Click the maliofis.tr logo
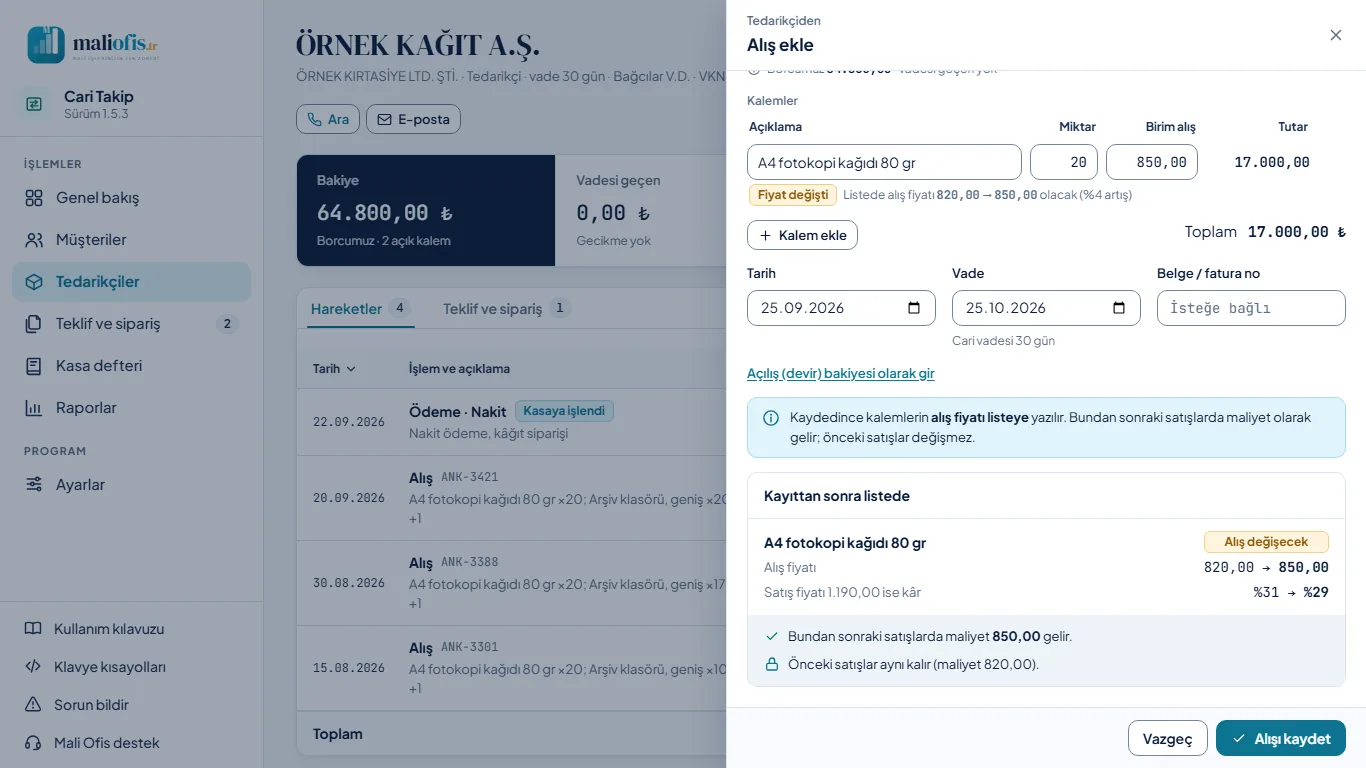1366x768 pixels. (x=93, y=45)
